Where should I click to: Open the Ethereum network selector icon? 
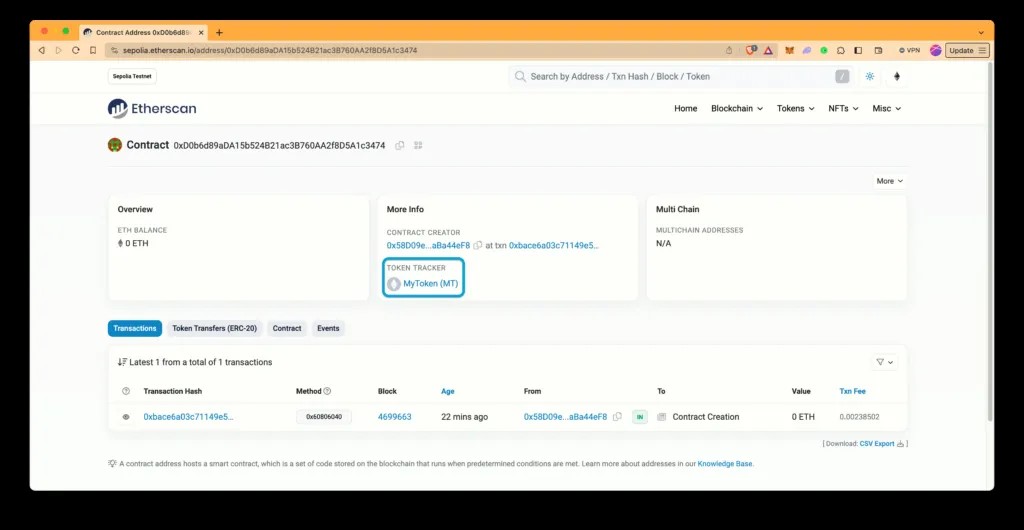[x=897, y=76]
